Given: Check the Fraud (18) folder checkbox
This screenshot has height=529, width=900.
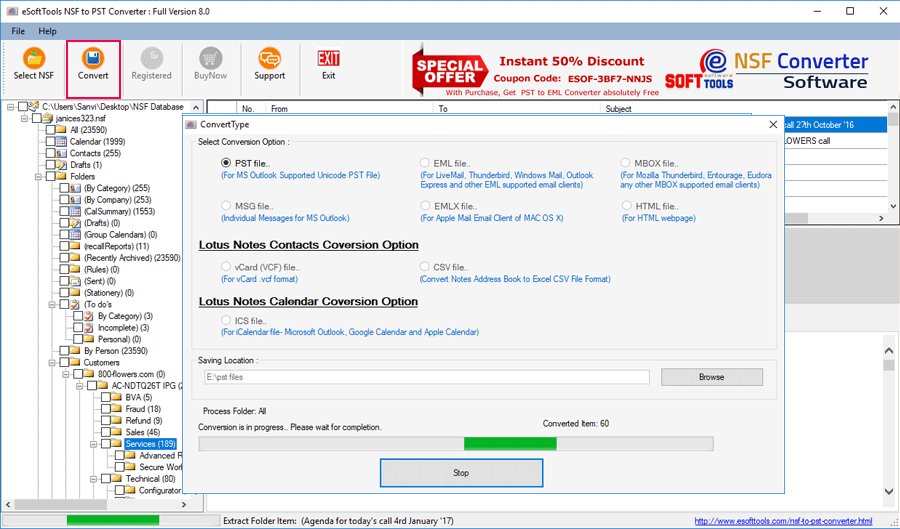Looking at the screenshot, I should (x=106, y=409).
